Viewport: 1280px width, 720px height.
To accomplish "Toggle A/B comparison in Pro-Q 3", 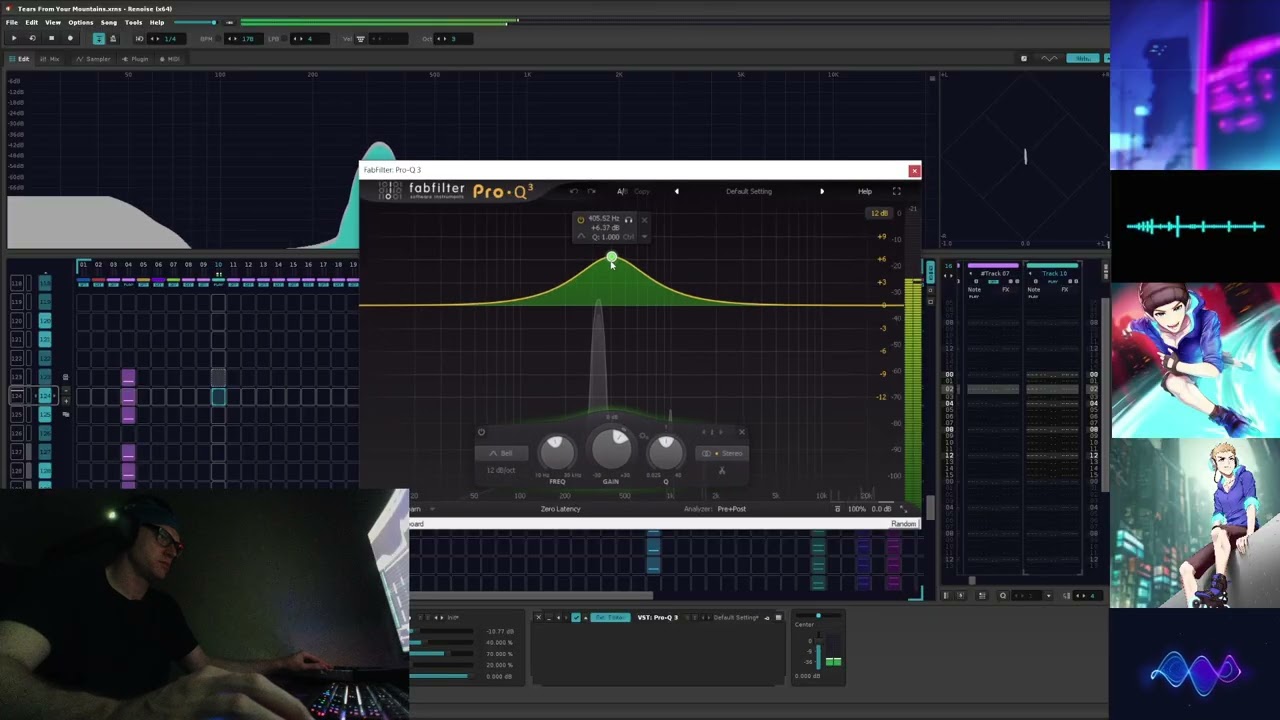I will pyautogui.click(x=621, y=191).
